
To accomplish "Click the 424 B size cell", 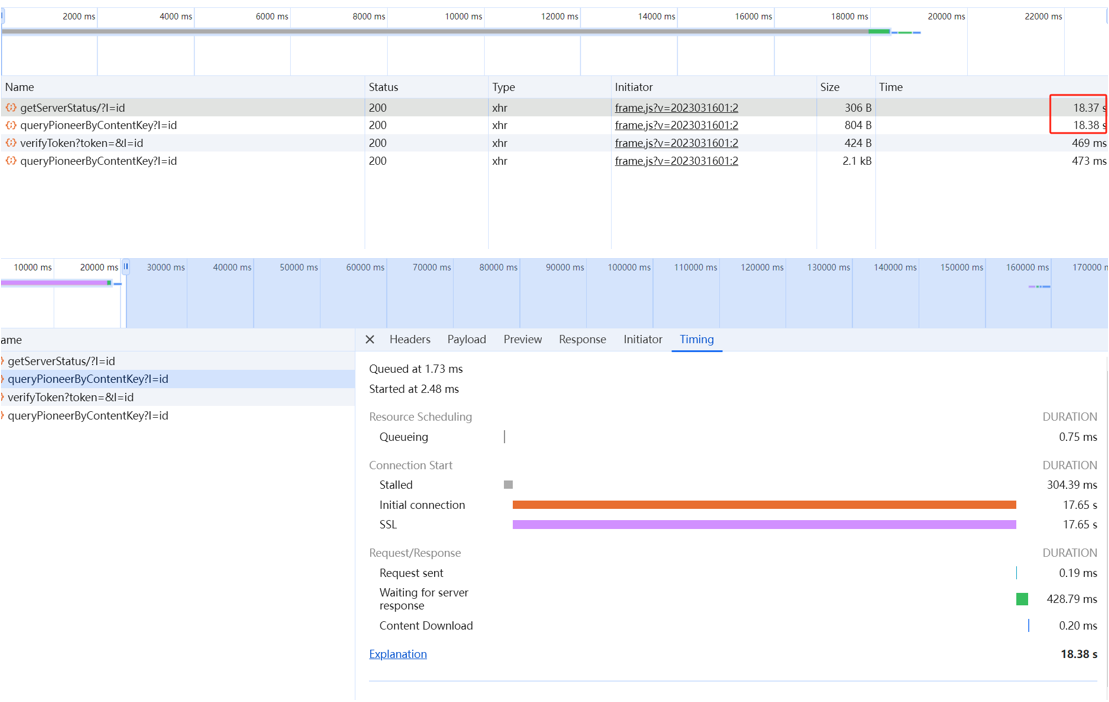I will coord(858,143).
